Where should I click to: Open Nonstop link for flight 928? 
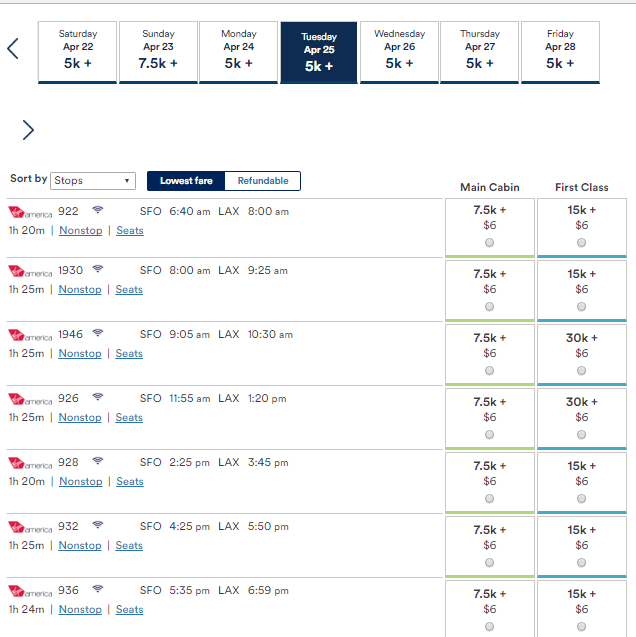click(x=80, y=481)
